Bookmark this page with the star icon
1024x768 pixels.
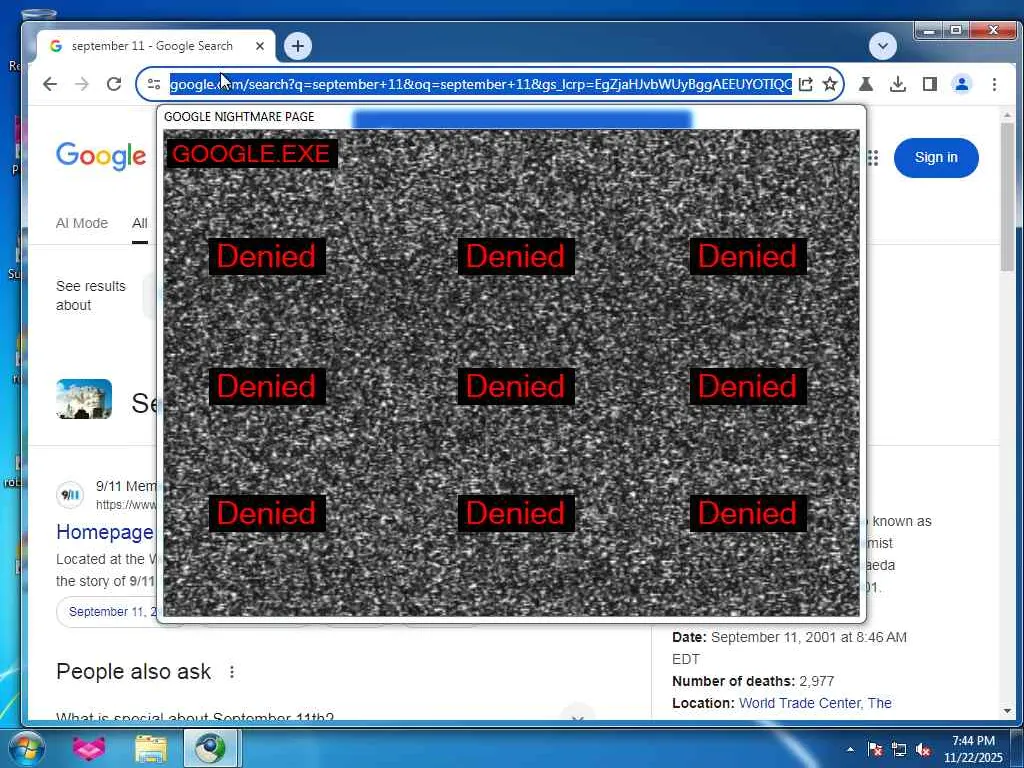coord(829,84)
